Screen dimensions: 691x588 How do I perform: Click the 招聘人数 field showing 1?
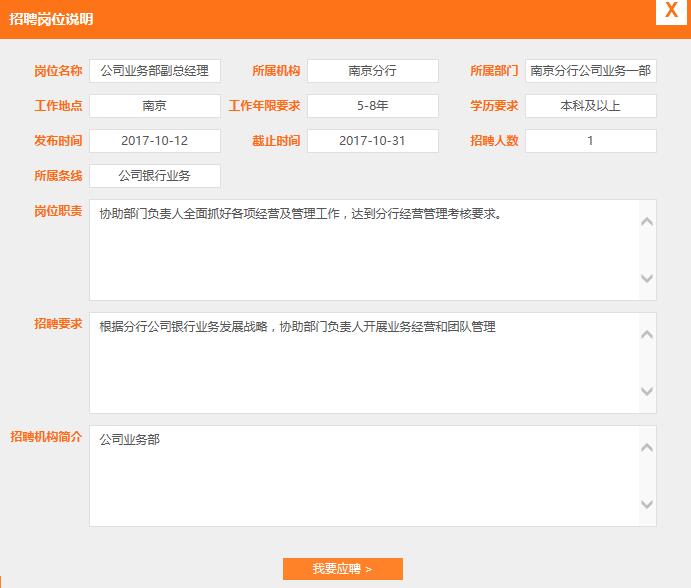click(590, 141)
